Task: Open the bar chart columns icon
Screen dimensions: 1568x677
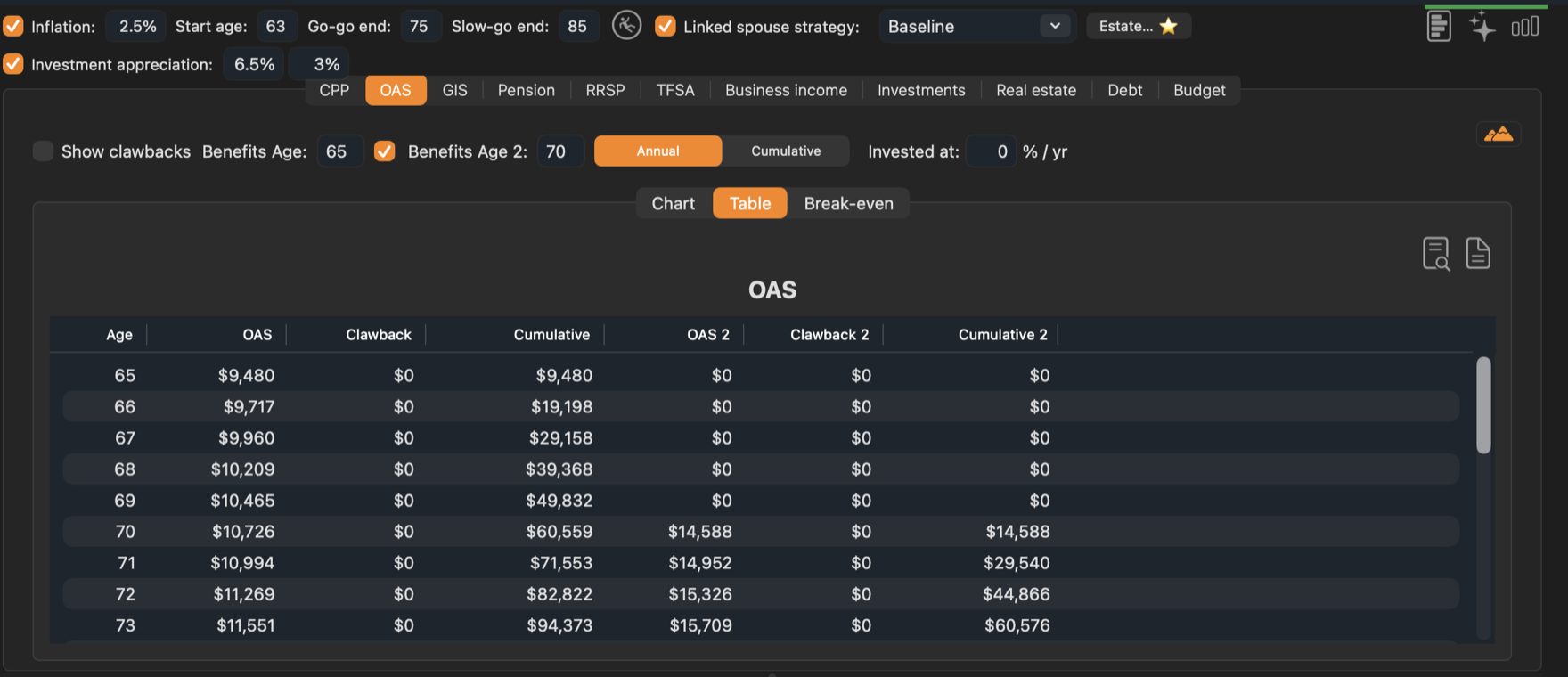Action: (1525, 26)
